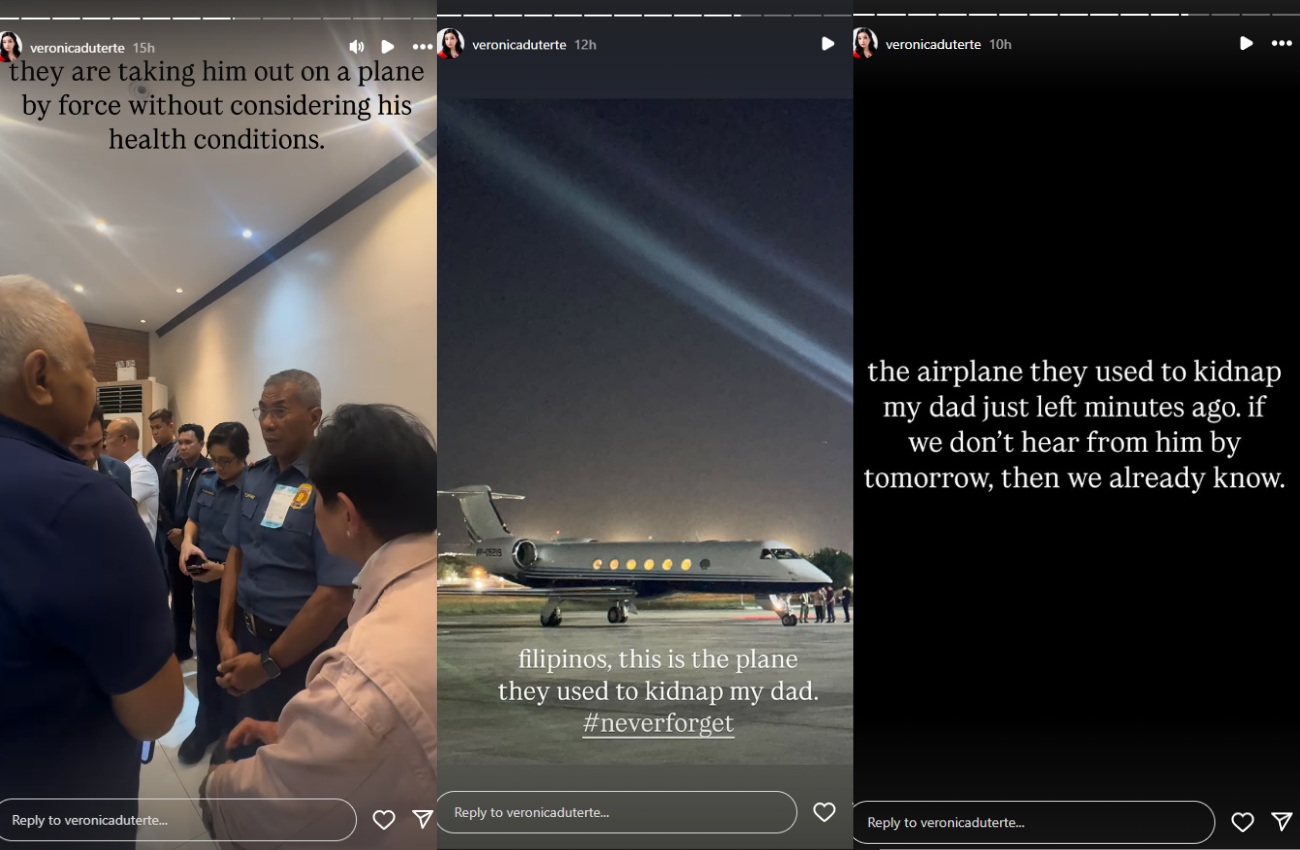Click the reply field on the 10h story
The width and height of the screenshot is (1300, 850).
coord(1032,822)
